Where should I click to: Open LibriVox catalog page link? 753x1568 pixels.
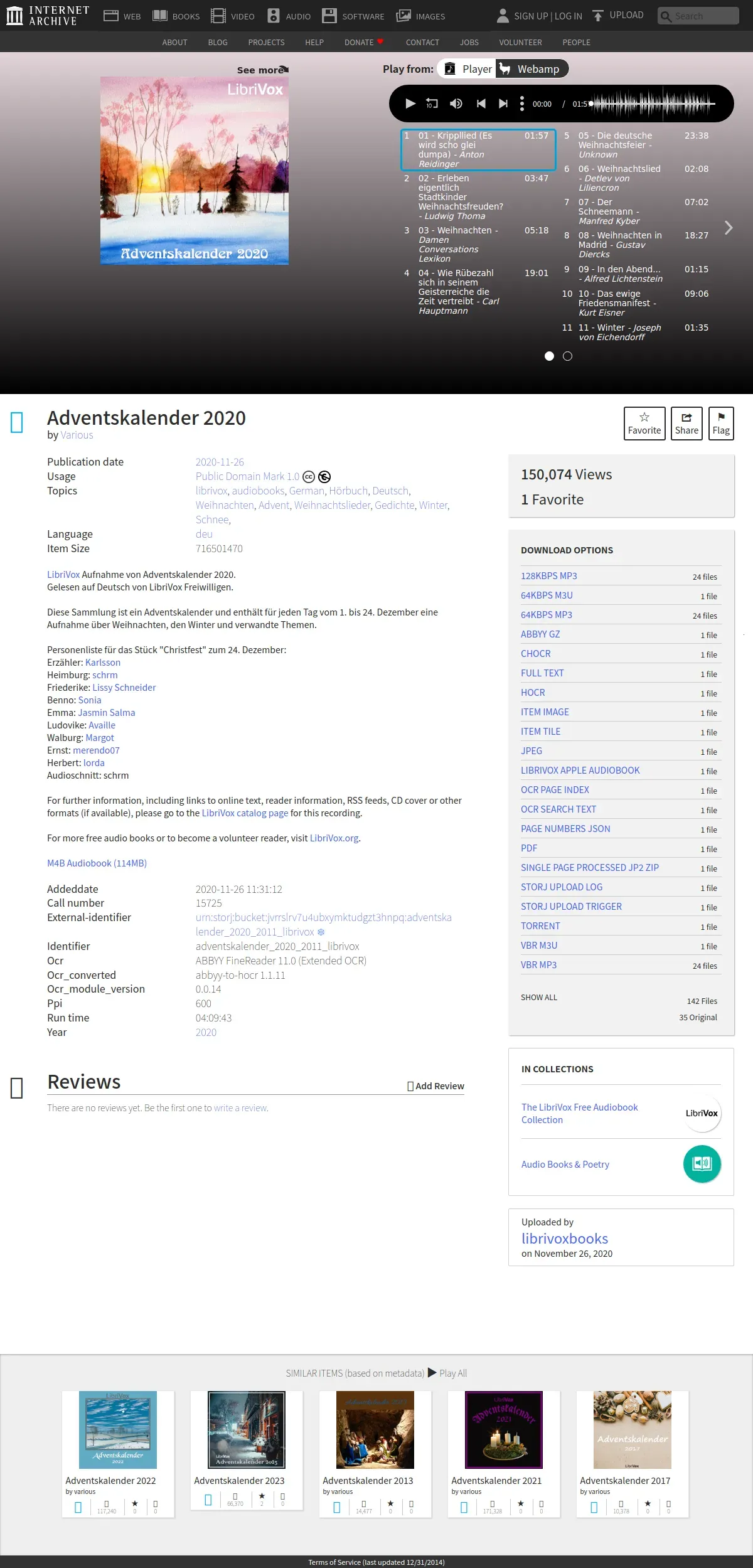245,813
